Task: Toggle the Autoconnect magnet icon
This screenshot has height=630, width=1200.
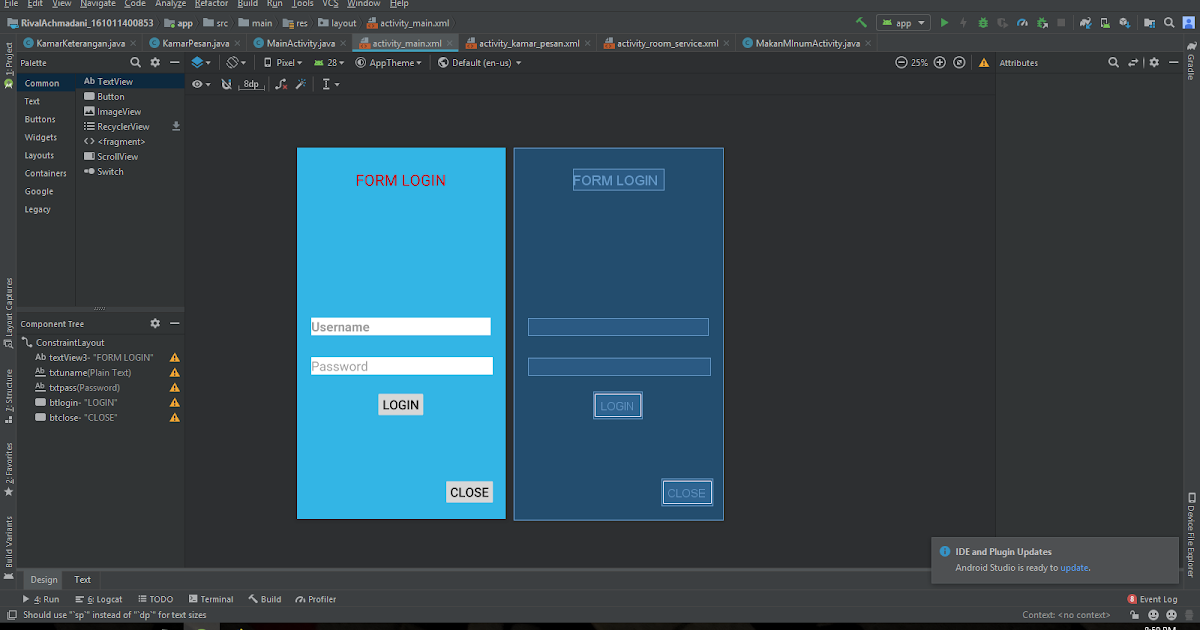Action: click(226, 84)
